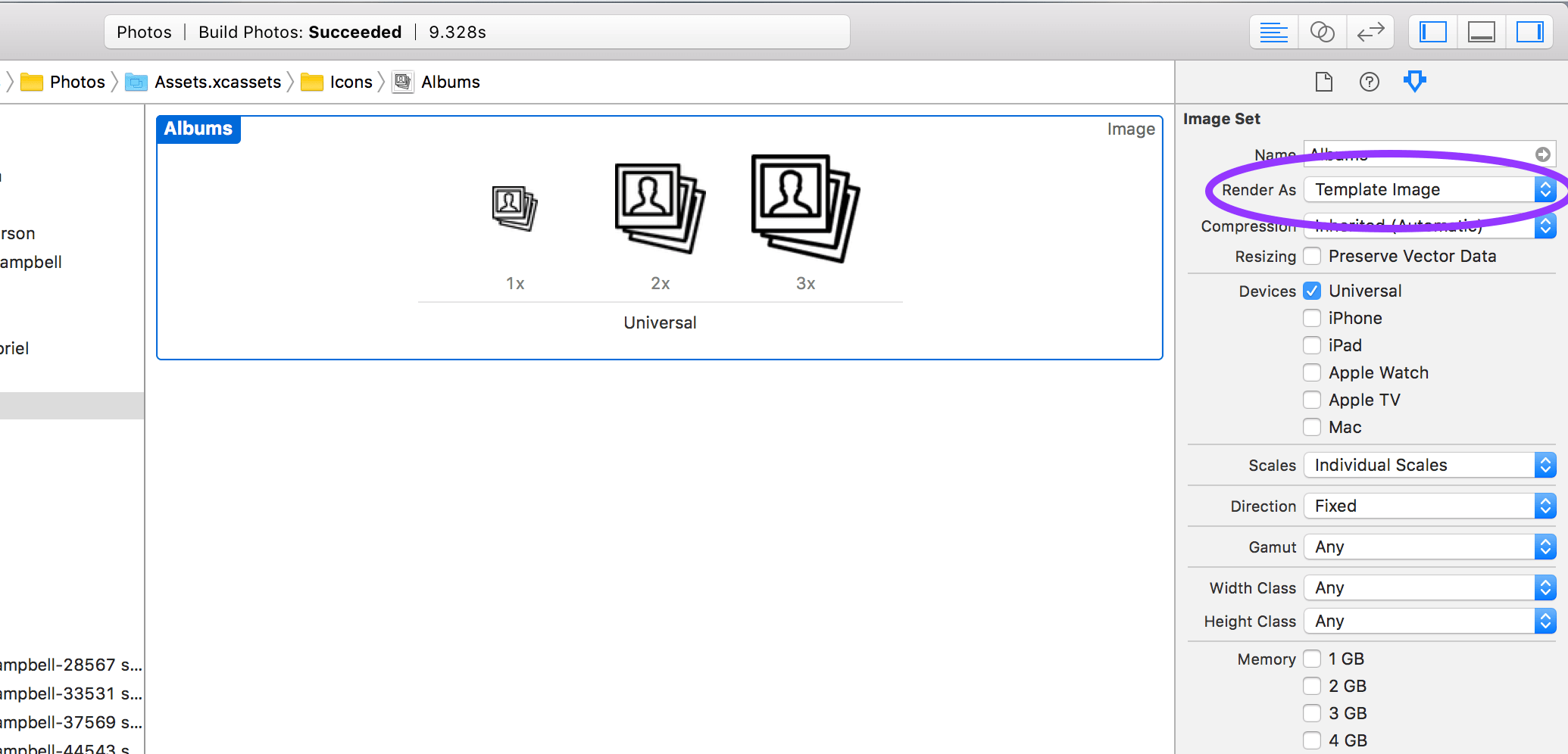The height and width of the screenshot is (754, 1568).
Task: Toggle the right Utilities panel icon
Action: (1530, 32)
